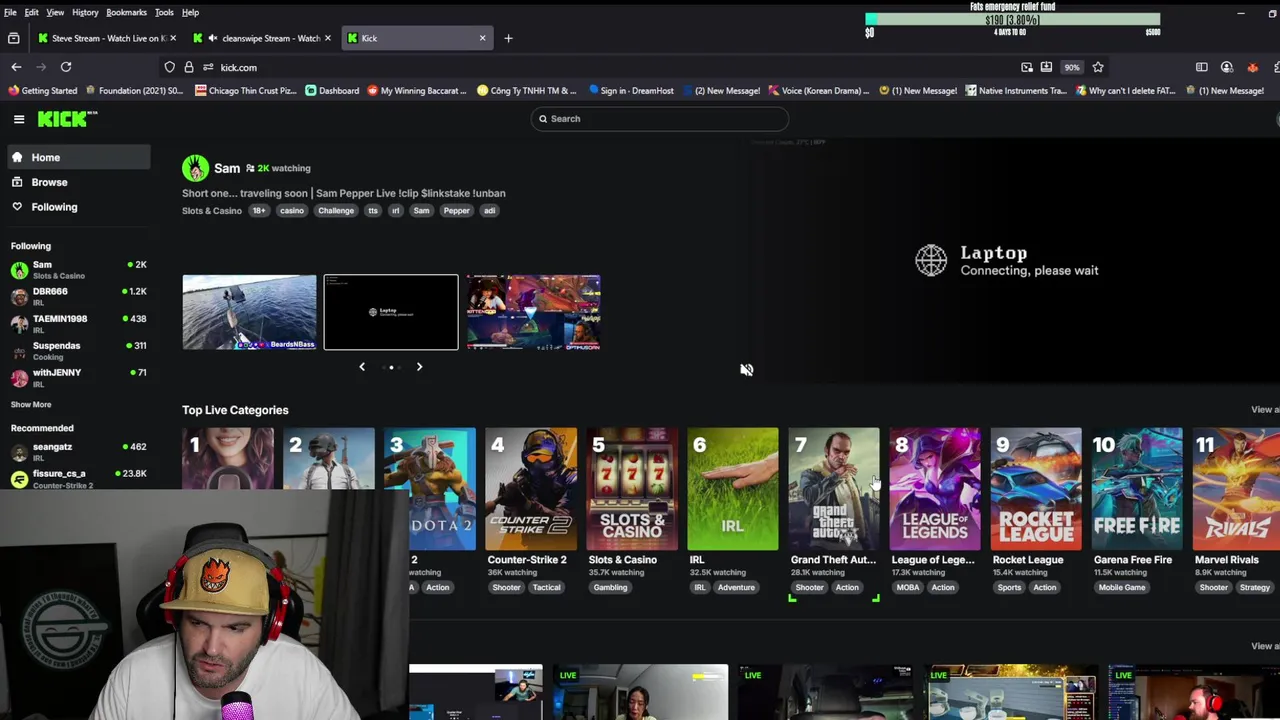
Task: Open the Kick hamburger sidebar menu
Action: coord(19,119)
